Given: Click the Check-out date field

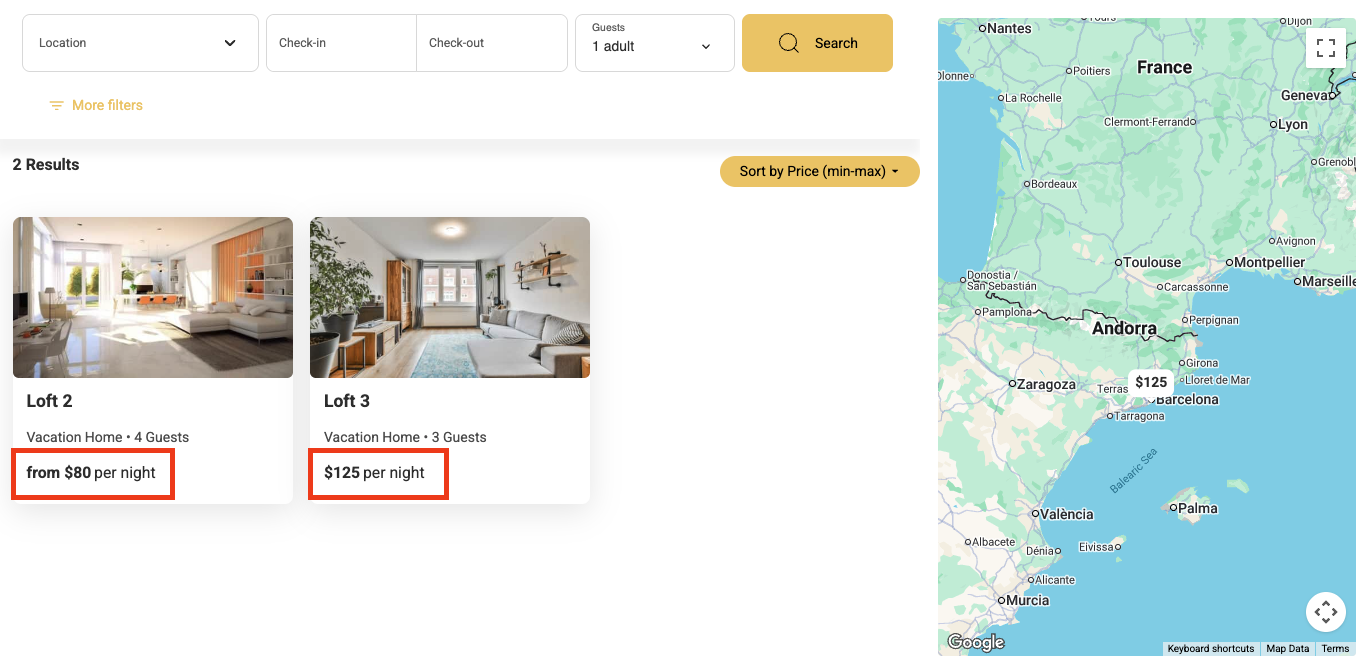Looking at the screenshot, I should (491, 43).
